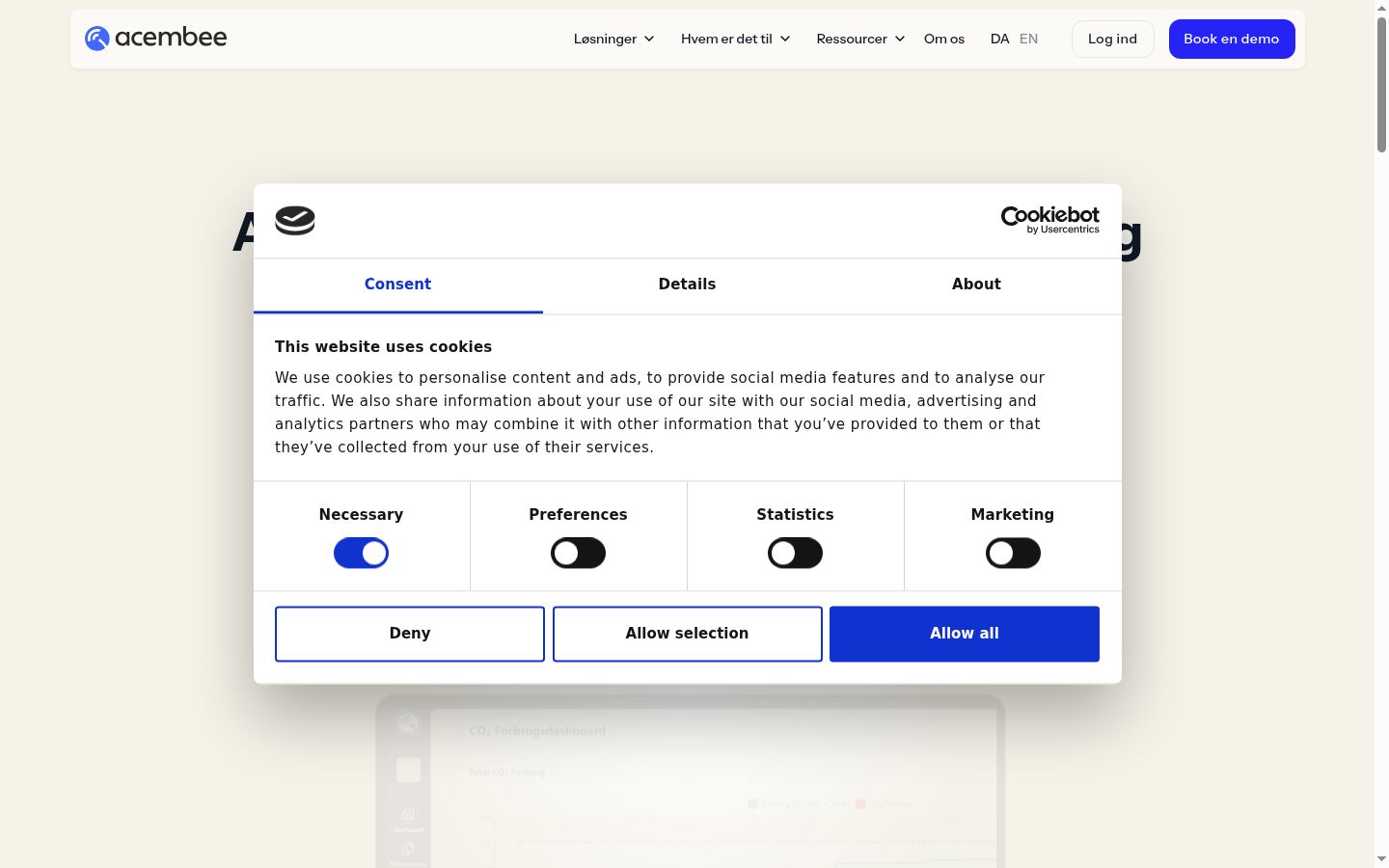Click the Log ind button
The width and height of the screenshot is (1389, 868).
[x=1112, y=39]
